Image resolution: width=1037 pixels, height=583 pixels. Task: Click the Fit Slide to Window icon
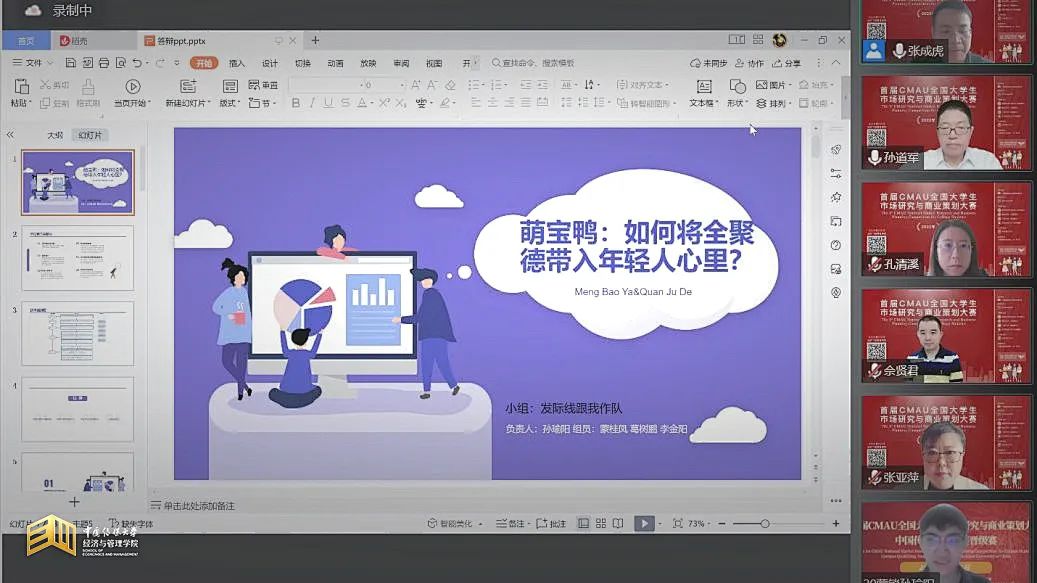(x=677, y=524)
